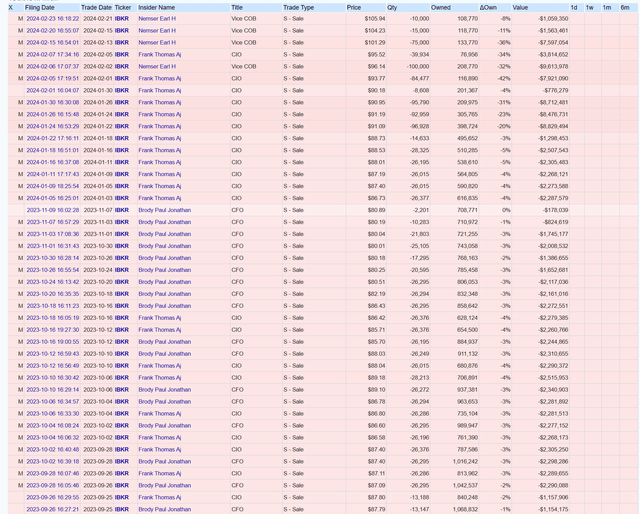
Task: Open filing dated 2023-11-09 16:02:28
Action: pos(53,210)
